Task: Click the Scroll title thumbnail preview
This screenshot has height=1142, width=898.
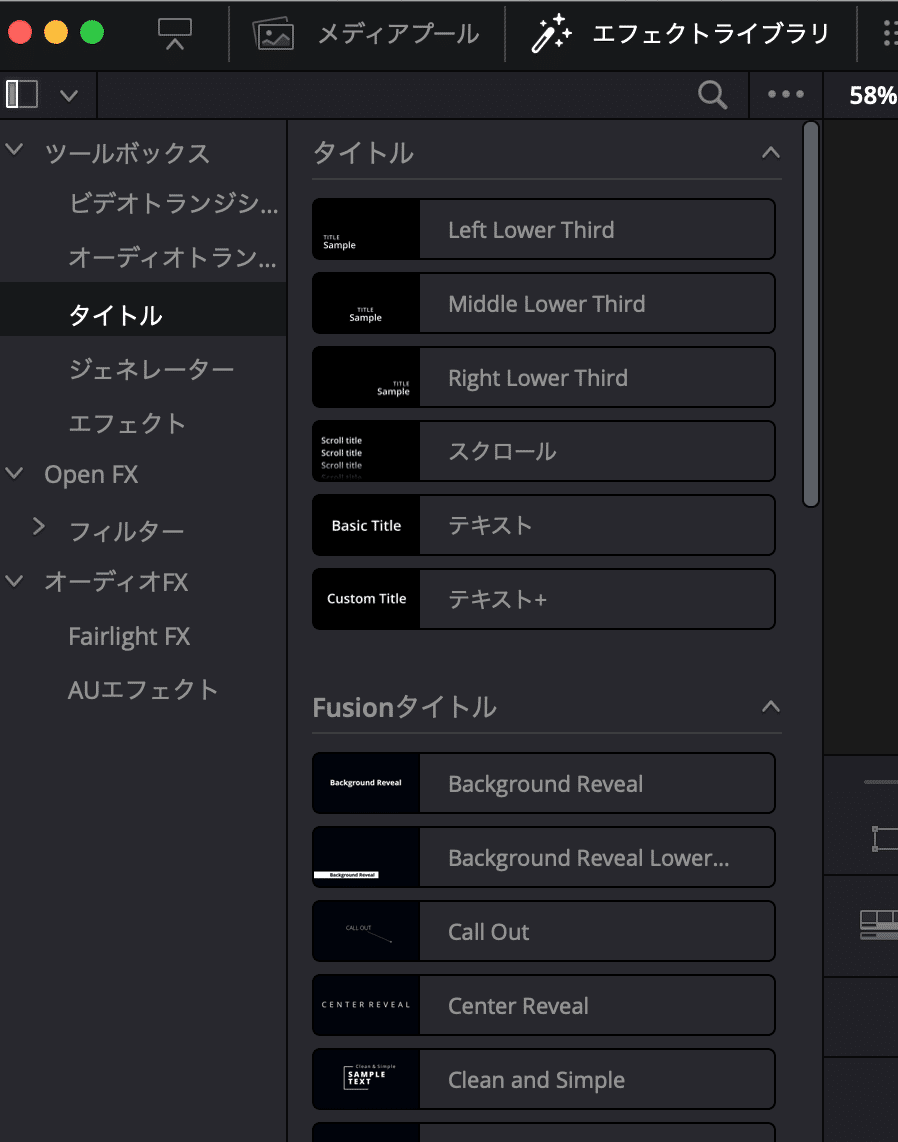Action: pos(366,452)
